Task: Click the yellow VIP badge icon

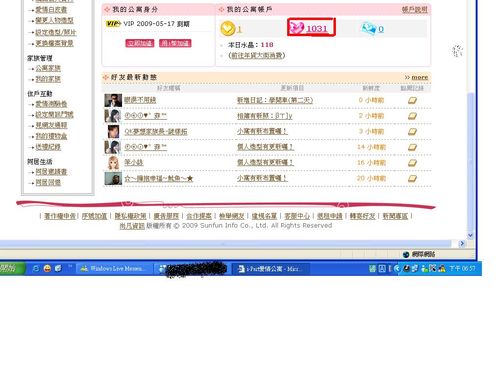Action: (113, 24)
